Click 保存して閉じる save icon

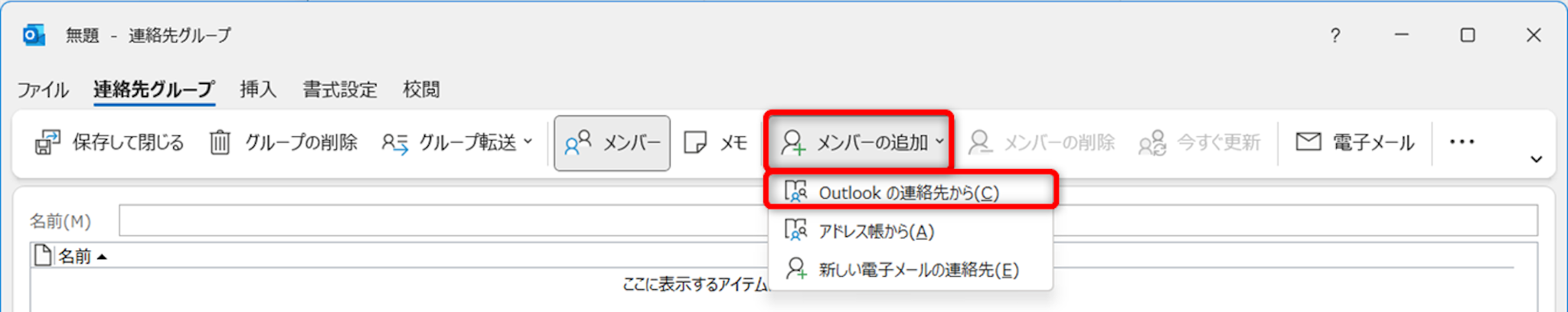pyautogui.click(x=47, y=143)
